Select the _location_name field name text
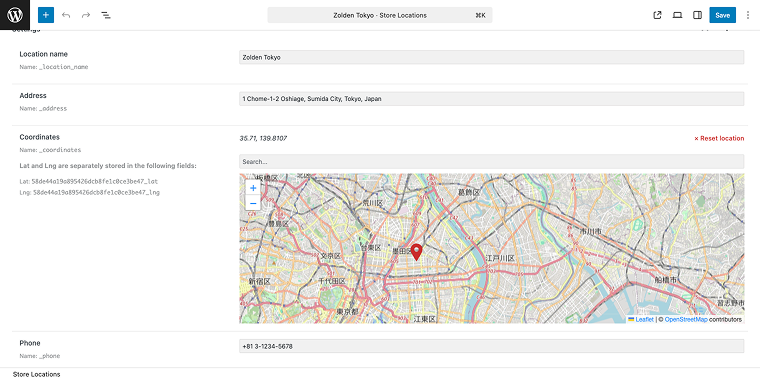 coord(63,67)
